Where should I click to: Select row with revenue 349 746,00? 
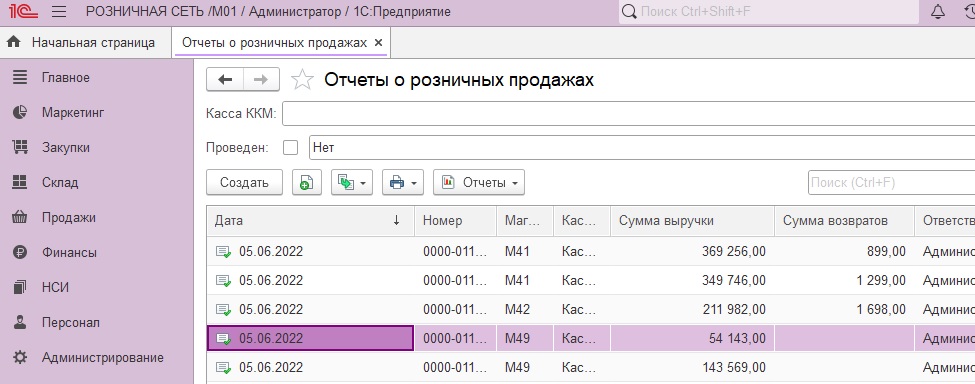click(x=591, y=280)
